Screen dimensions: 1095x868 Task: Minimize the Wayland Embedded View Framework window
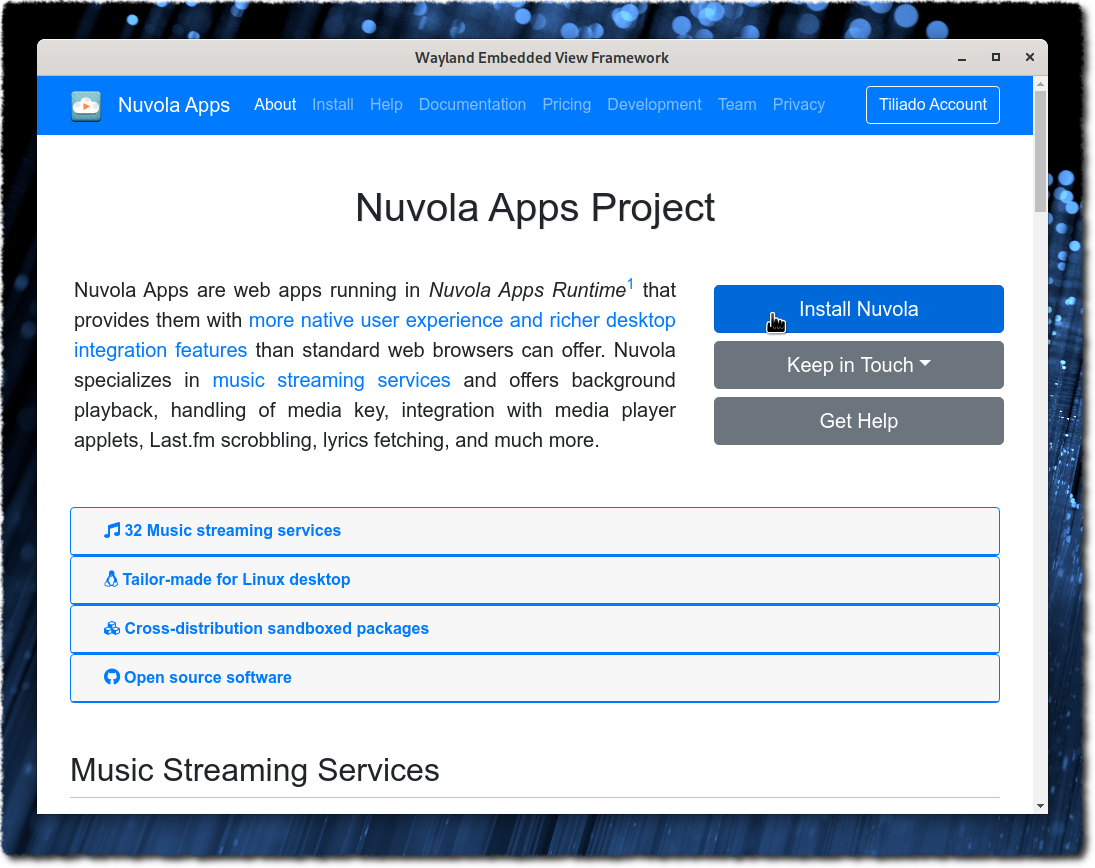pos(962,58)
